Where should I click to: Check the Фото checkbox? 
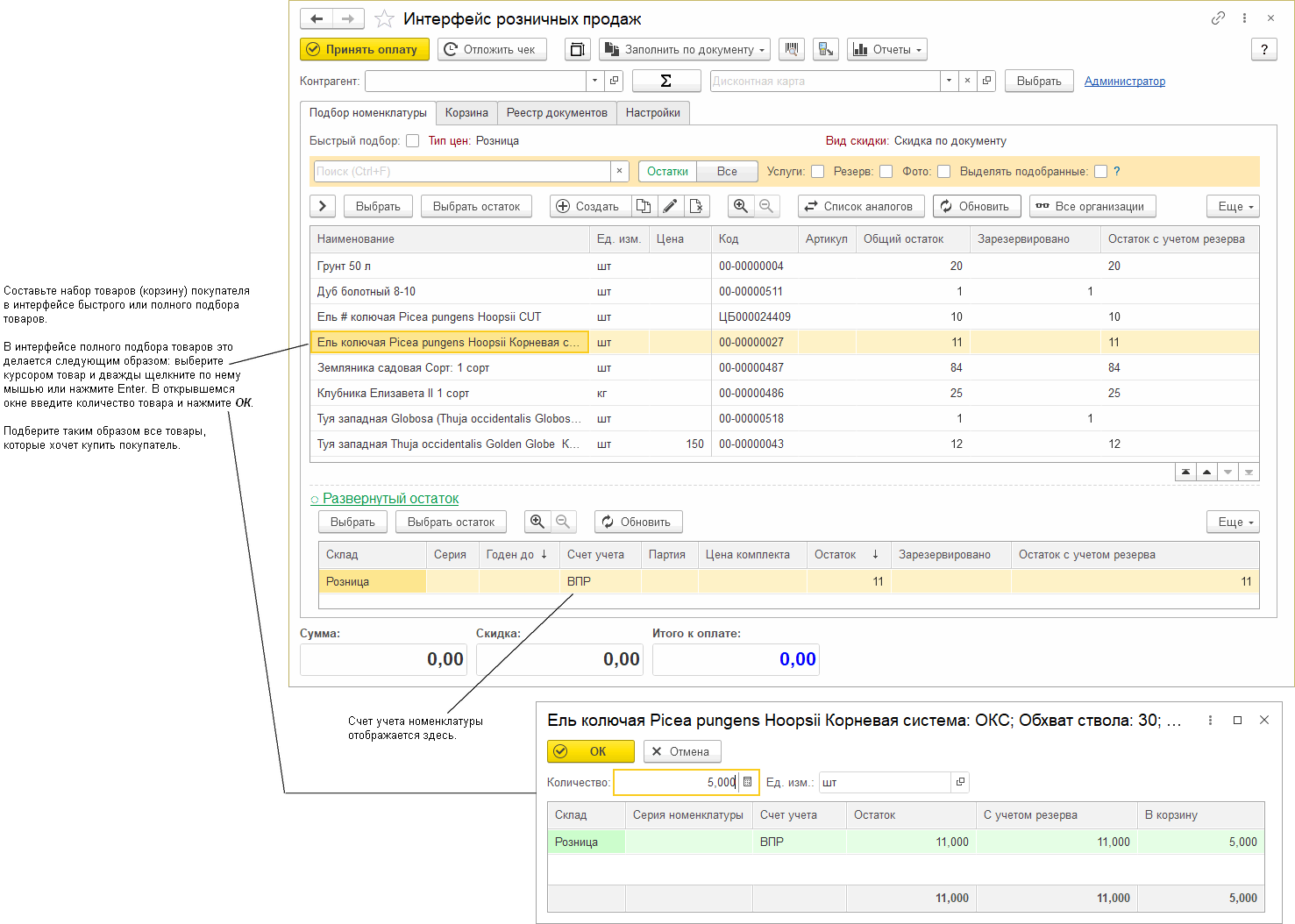tap(943, 172)
